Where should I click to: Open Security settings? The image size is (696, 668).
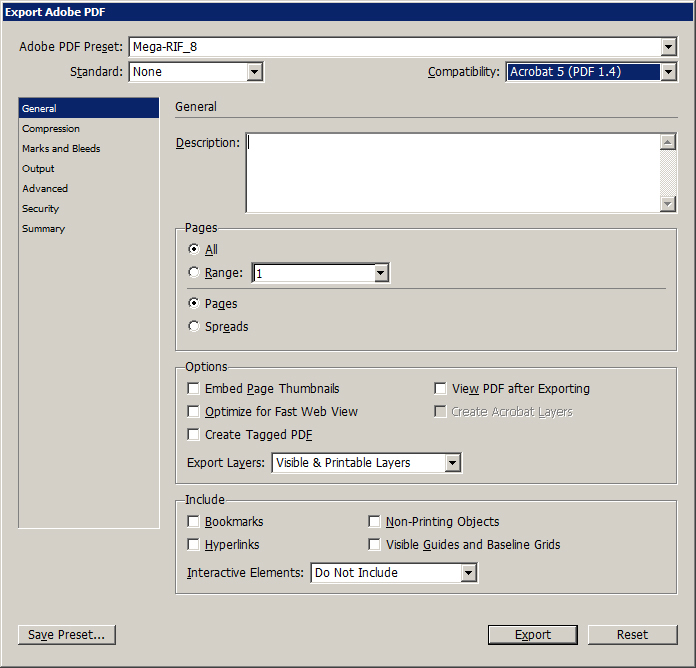(x=89, y=209)
